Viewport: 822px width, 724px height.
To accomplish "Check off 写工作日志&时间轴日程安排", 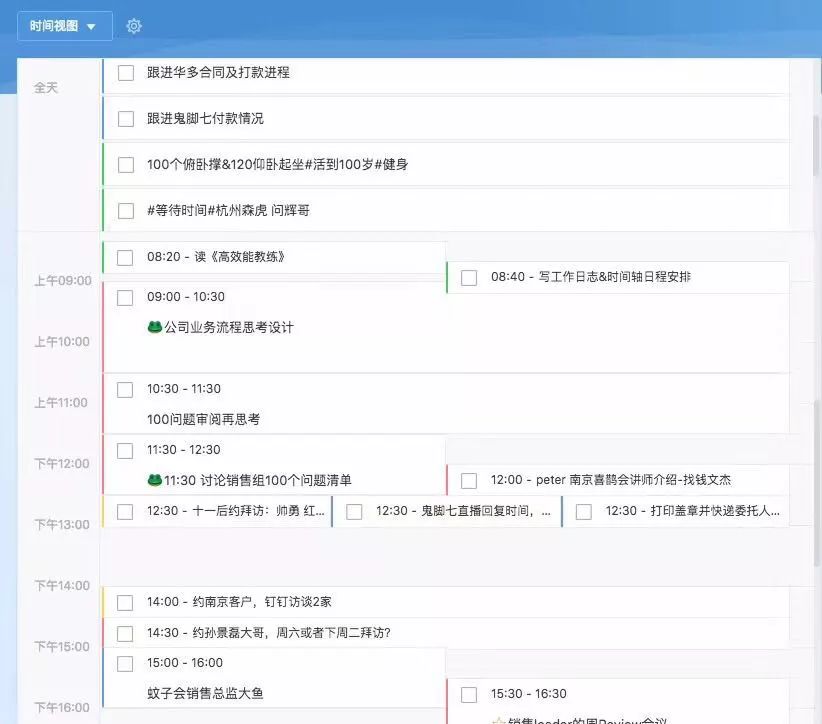I will tap(468, 278).
